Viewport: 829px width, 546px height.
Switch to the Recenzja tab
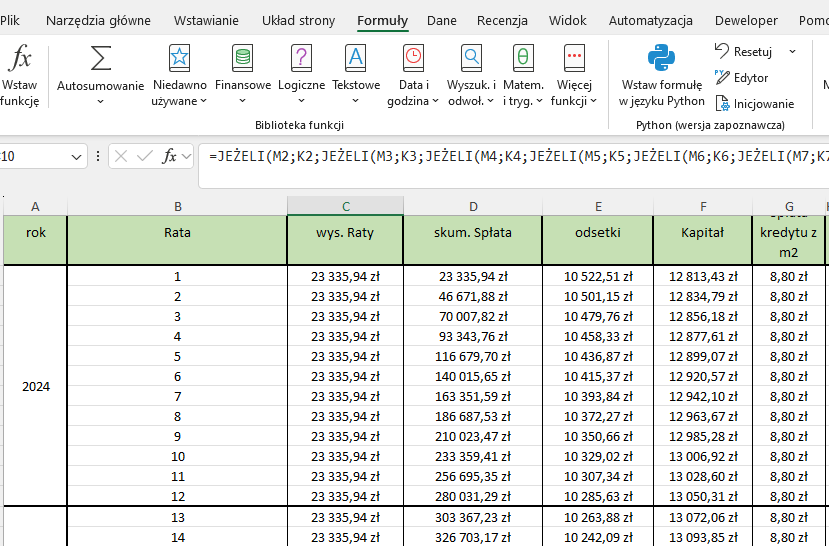[x=502, y=21]
